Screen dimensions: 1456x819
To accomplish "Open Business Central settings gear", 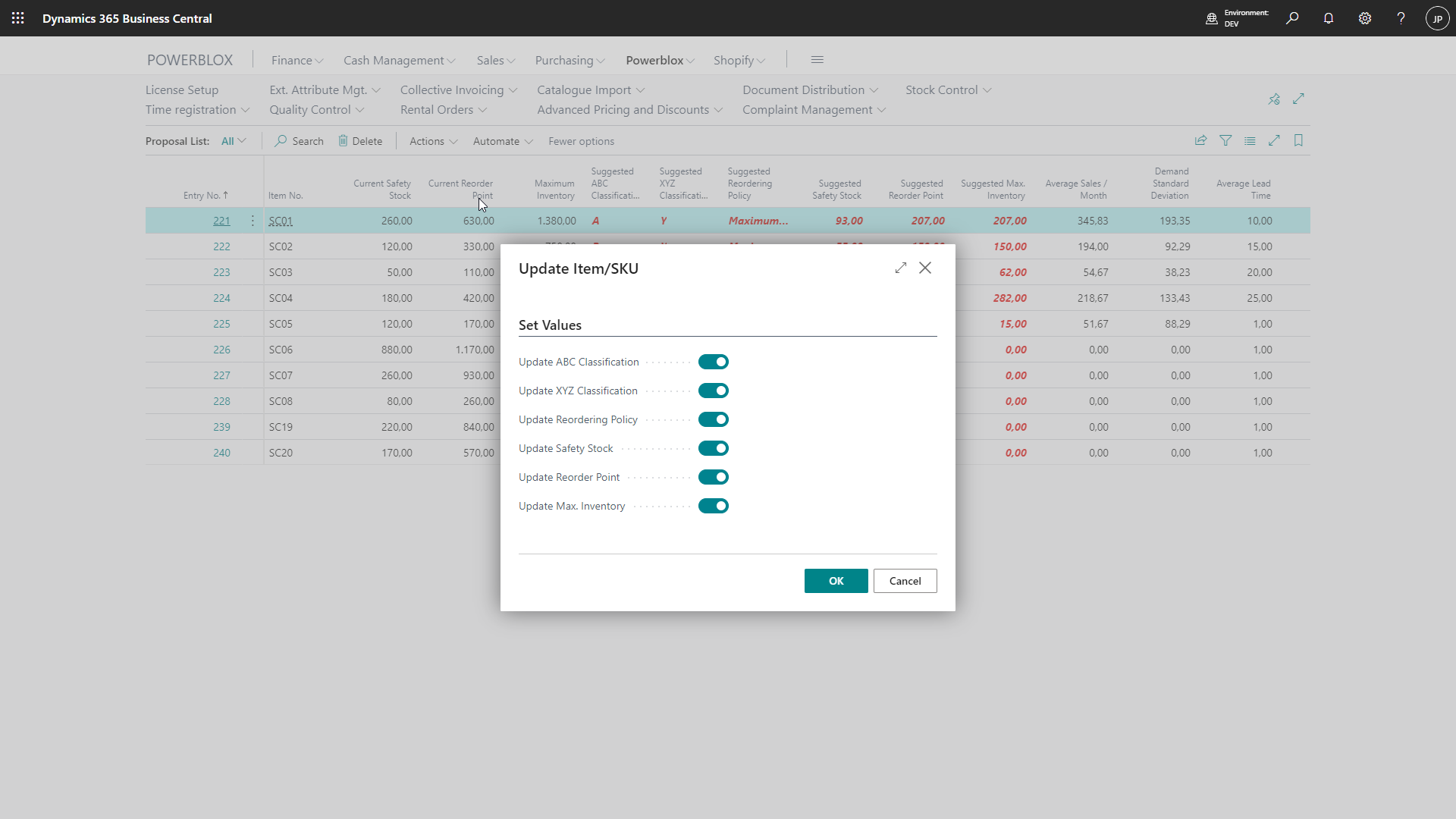I will 1365,17.
